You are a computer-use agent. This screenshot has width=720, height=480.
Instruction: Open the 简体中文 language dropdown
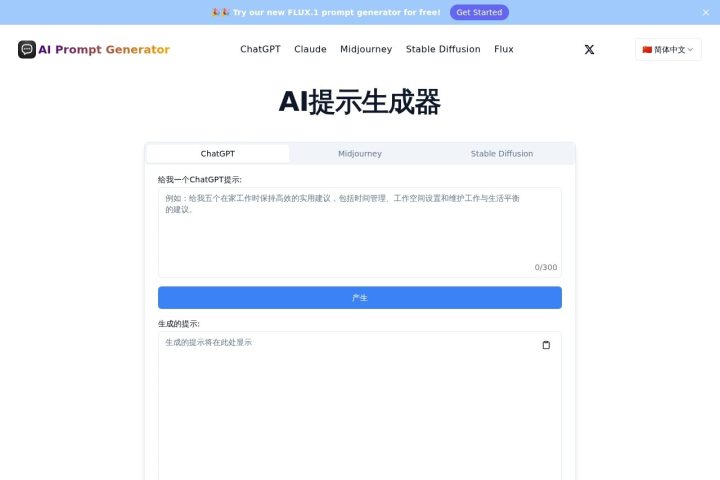click(x=668, y=50)
